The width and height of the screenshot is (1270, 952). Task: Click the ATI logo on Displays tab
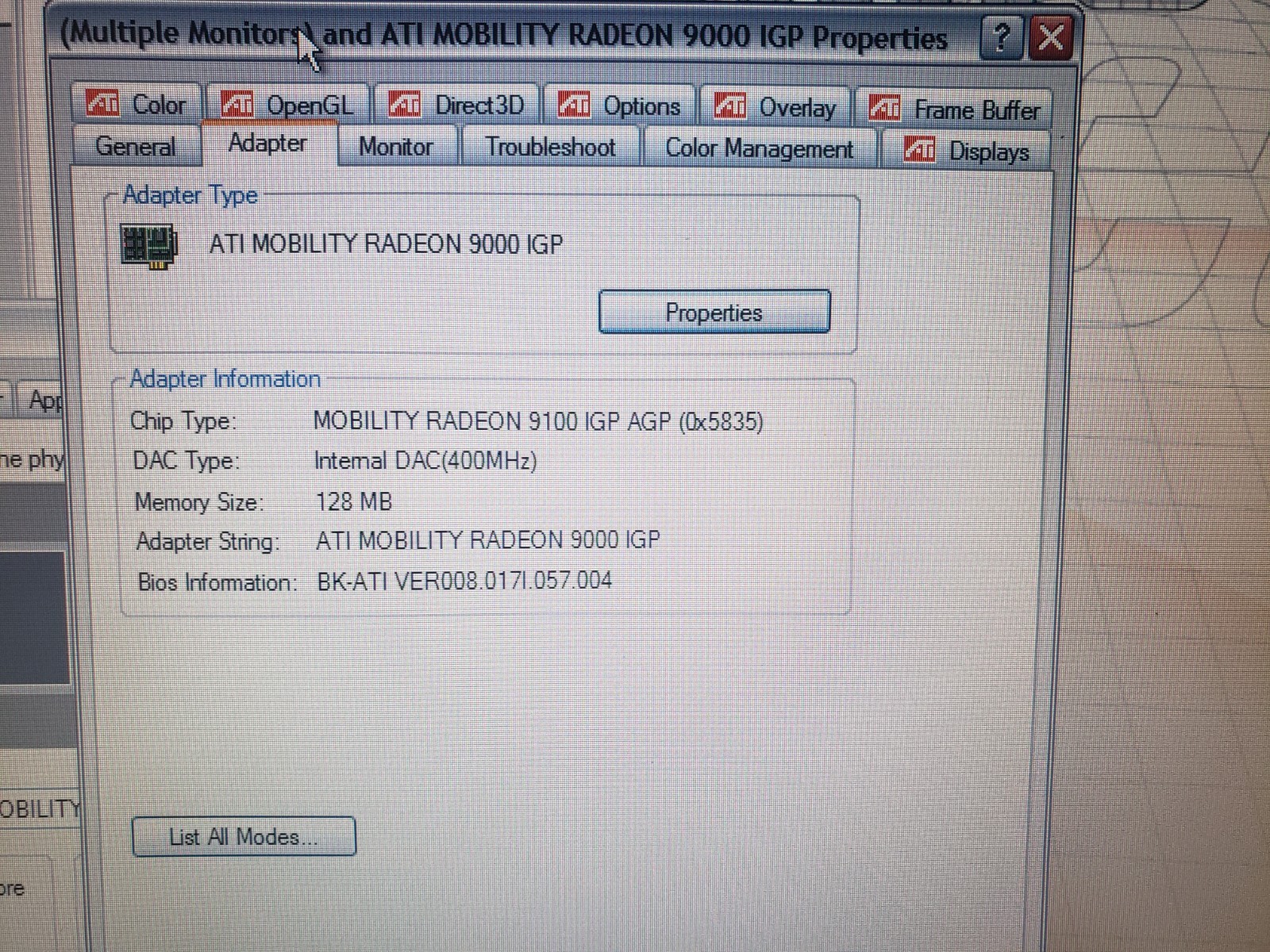coord(919,150)
